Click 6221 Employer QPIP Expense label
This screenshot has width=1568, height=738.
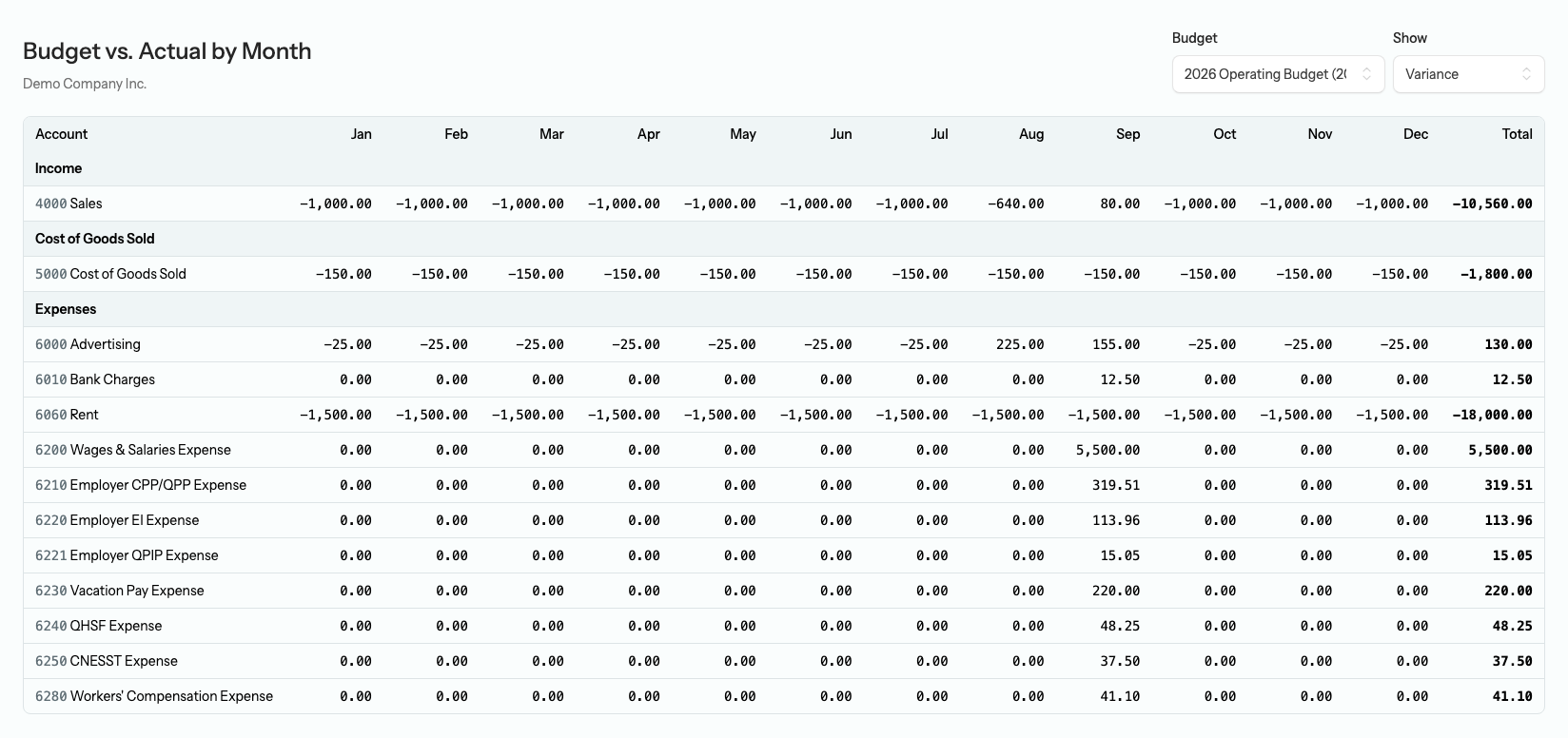[x=127, y=555]
